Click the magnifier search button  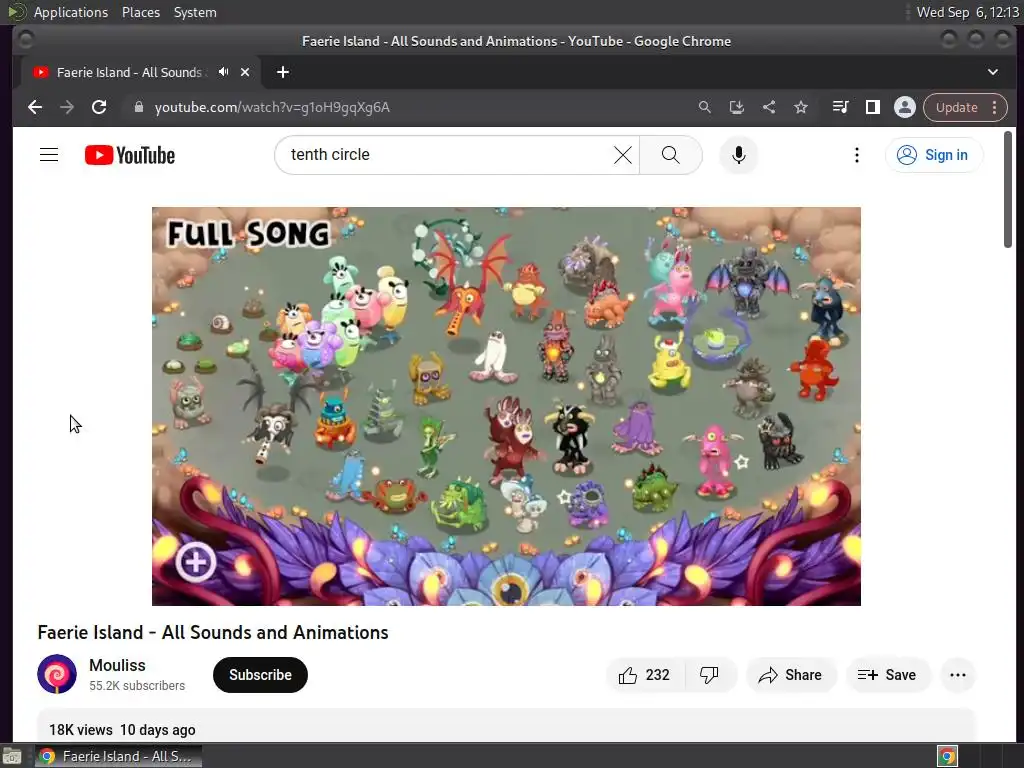click(671, 155)
